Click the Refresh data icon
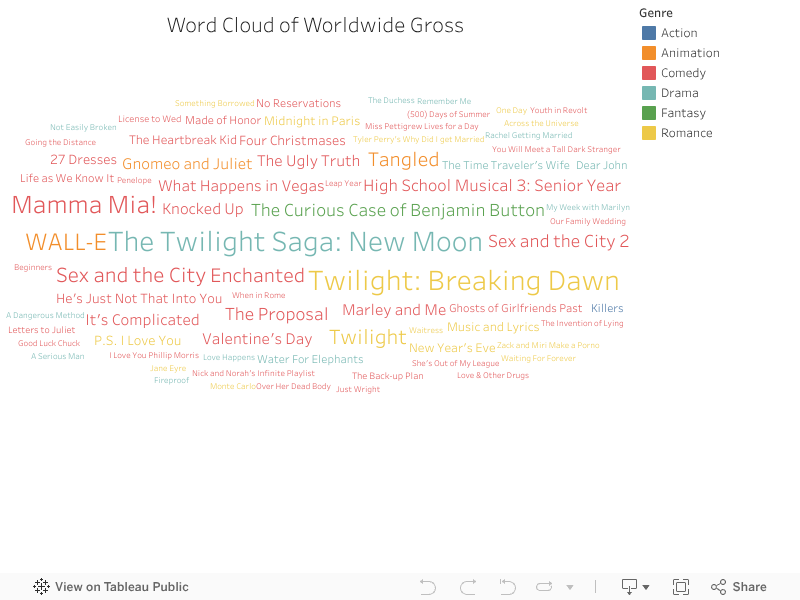The image size is (800, 600). tap(544, 587)
